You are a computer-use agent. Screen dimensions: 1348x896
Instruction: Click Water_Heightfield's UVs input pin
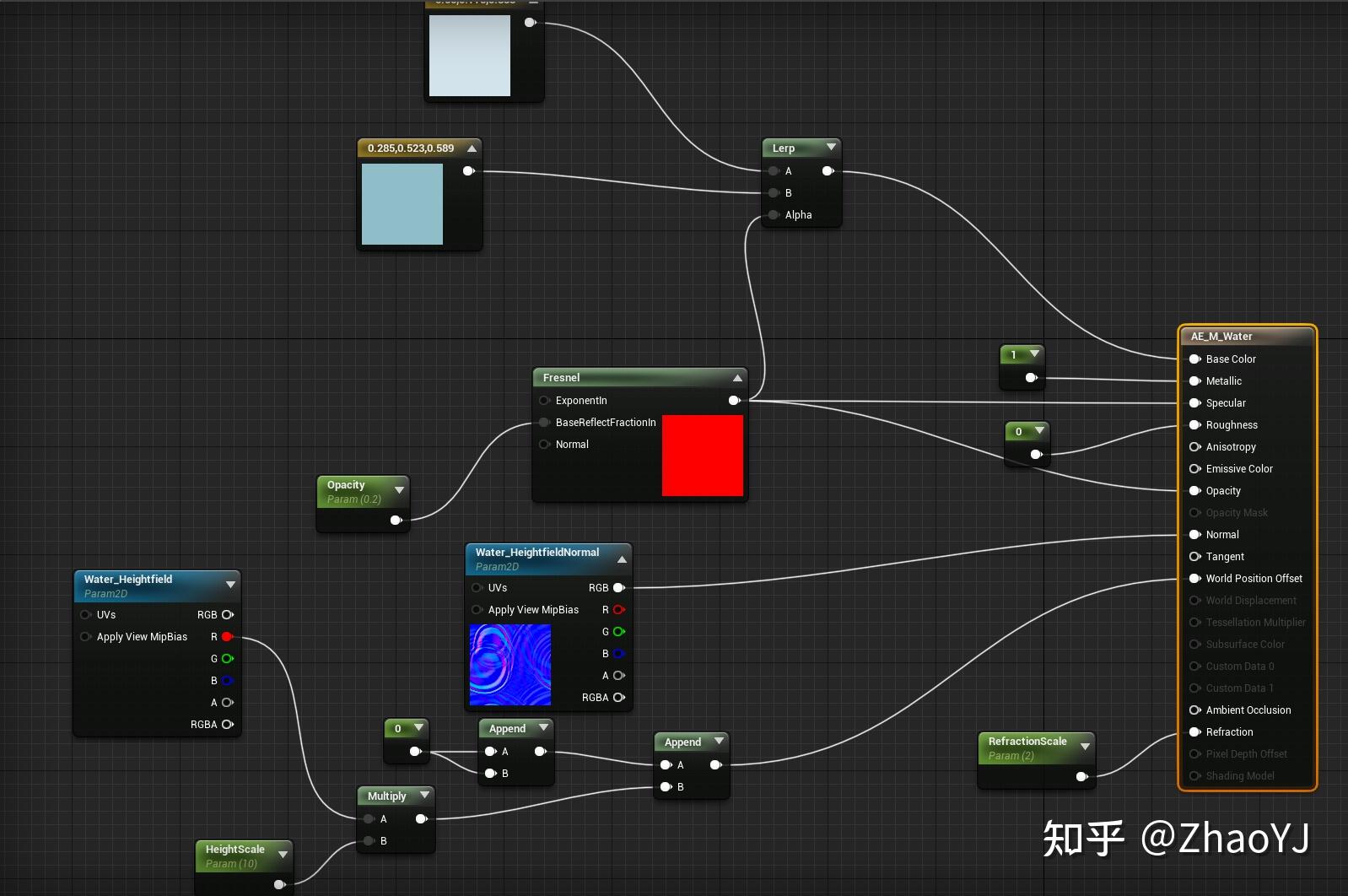[85, 615]
